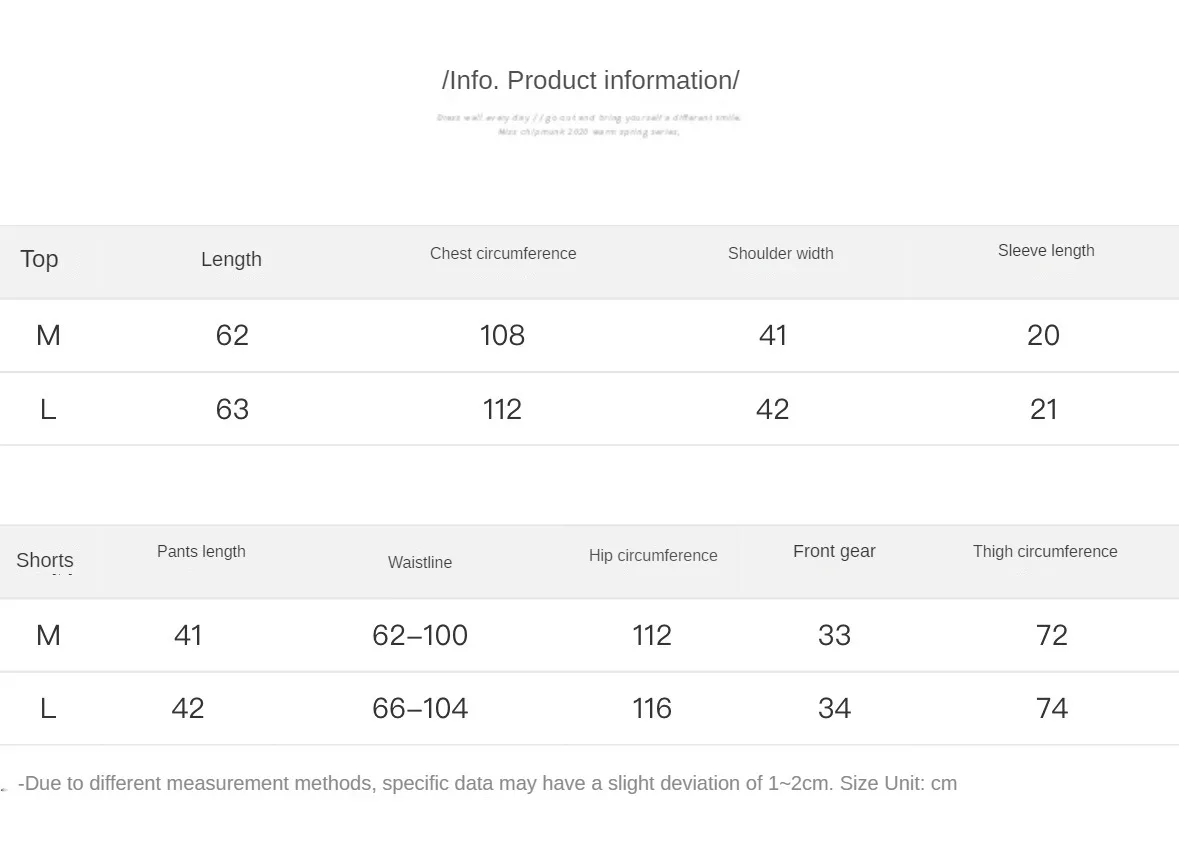Select the "Thigh circumference" column header
The image size is (1179, 862).
1045,552
